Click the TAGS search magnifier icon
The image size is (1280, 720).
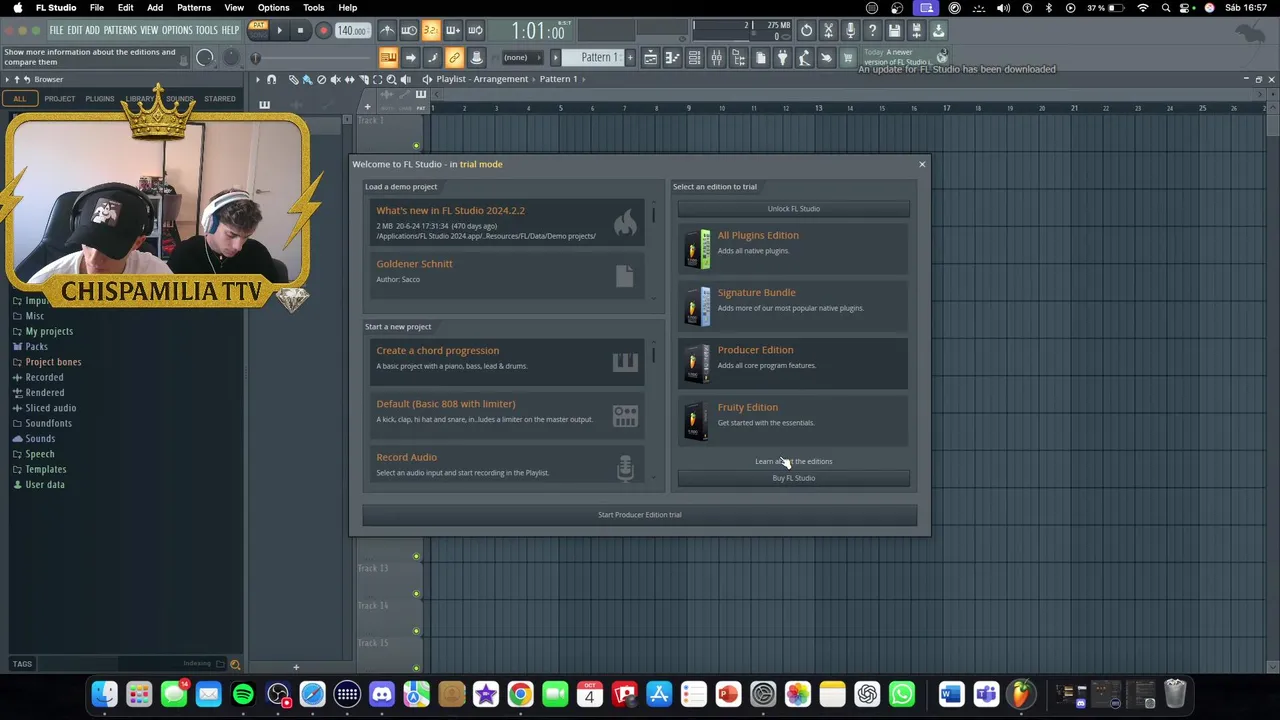pos(235,664)
